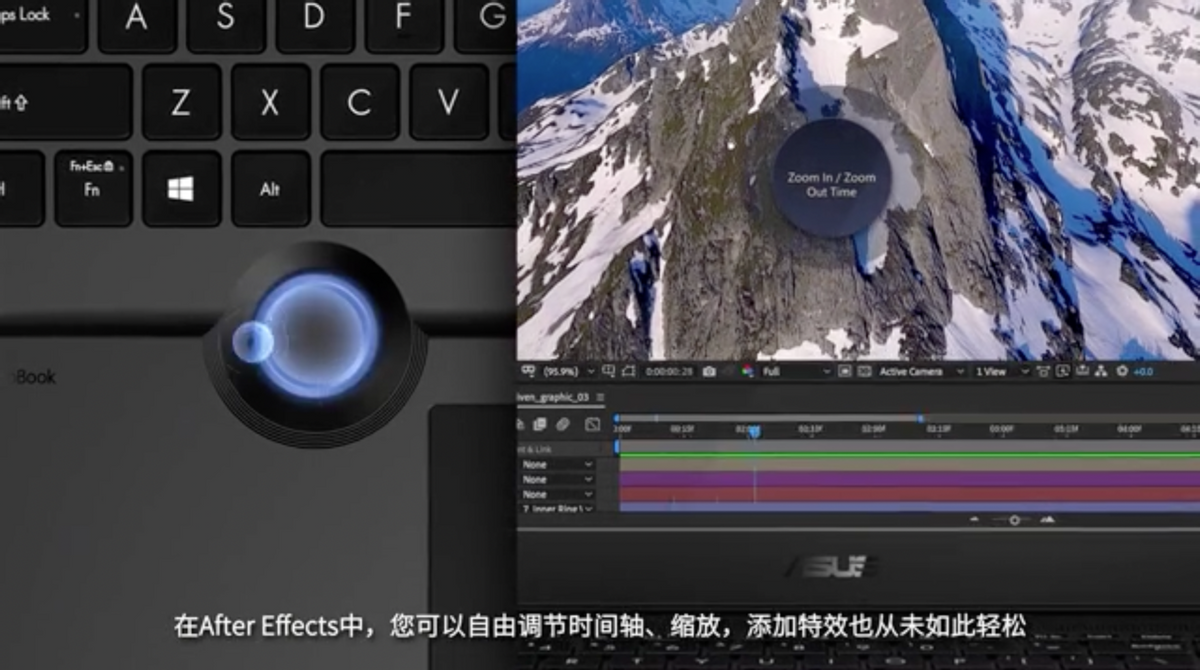Open the panel menu beside iven_graphic_03 tab
The height and width of the screenshot is (670, 1200).
pyautogui.click(x=600, y=397)
